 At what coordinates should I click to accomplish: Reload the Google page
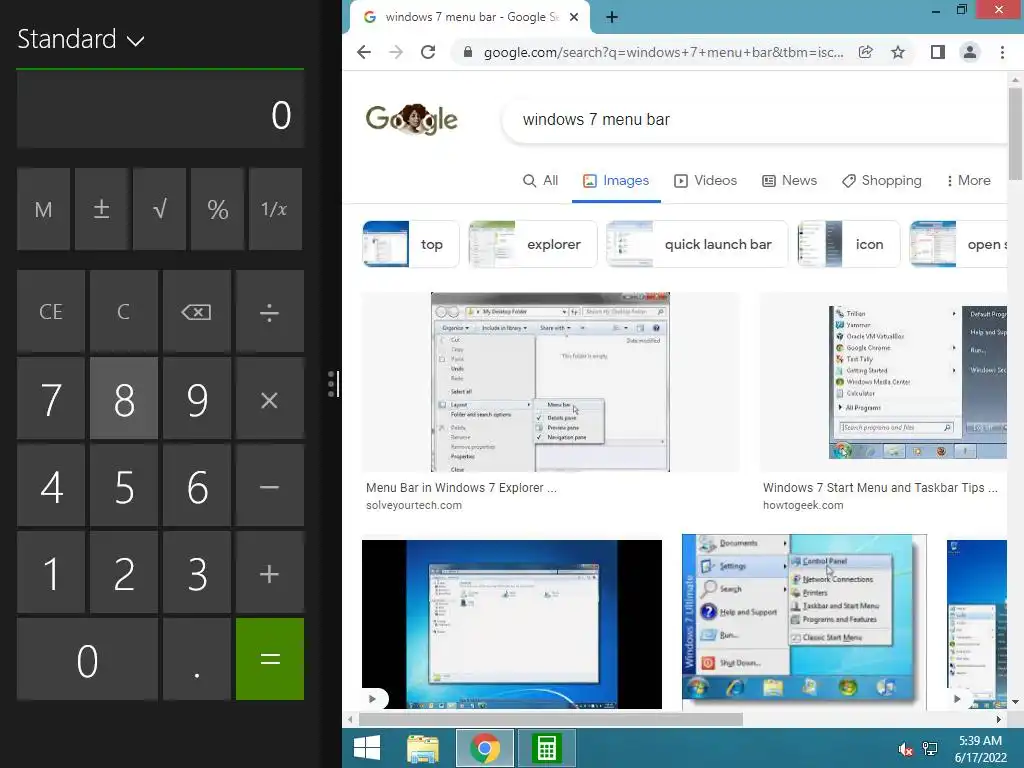428,52
